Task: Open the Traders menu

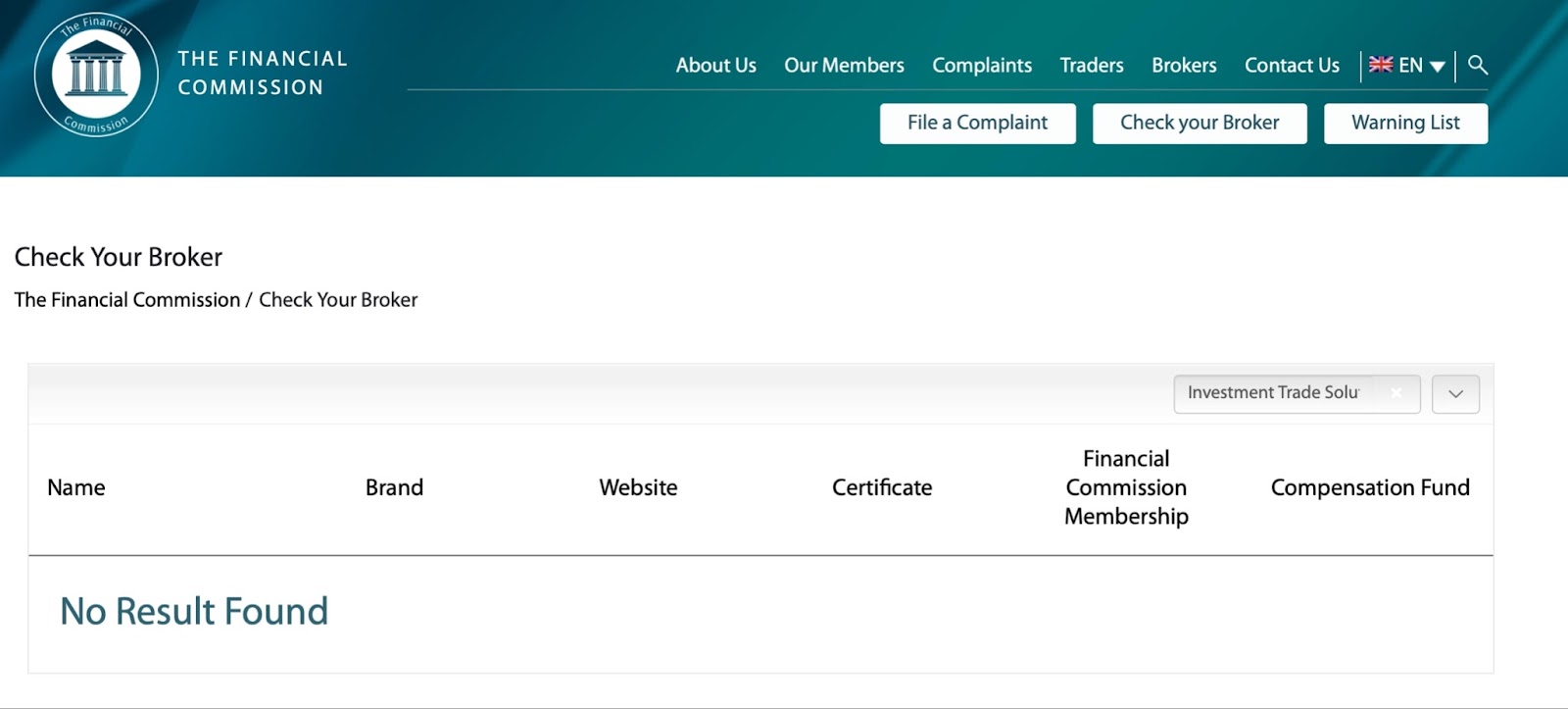Action: 1092,66
